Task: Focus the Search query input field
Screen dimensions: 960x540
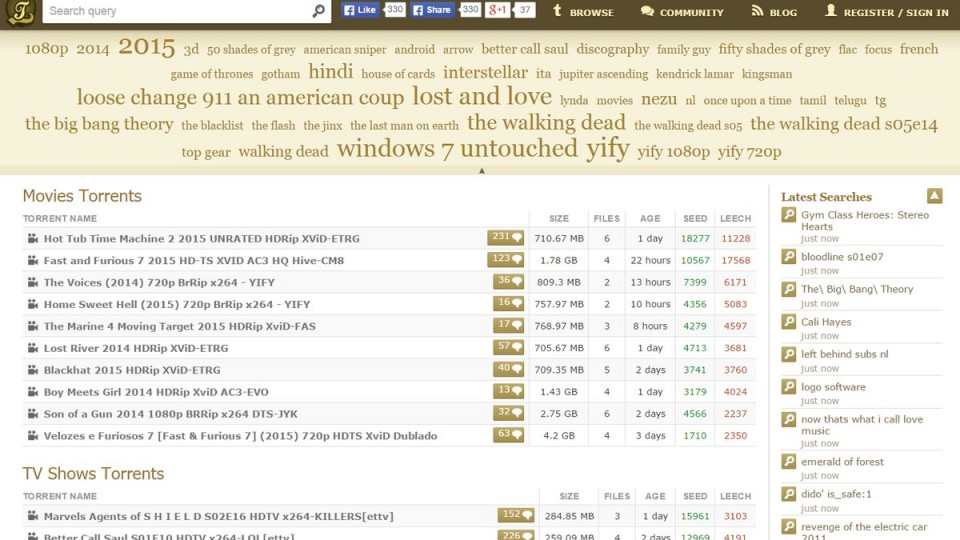Action: coord(175,11)
